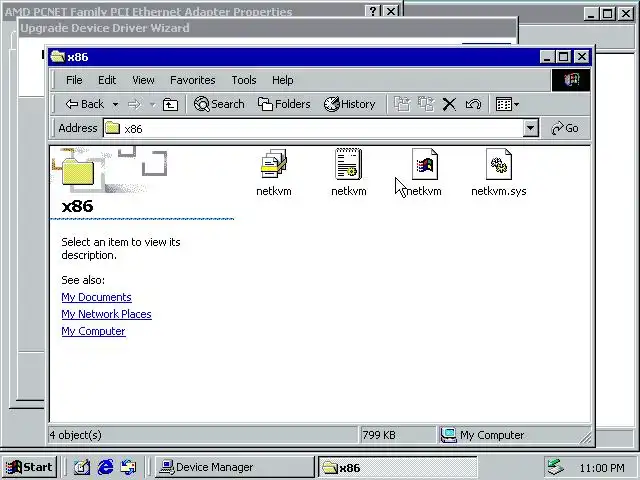This screenshot has height=480, width=640.
Task: Click the Delete X toolbar icon
Action: 449,104
